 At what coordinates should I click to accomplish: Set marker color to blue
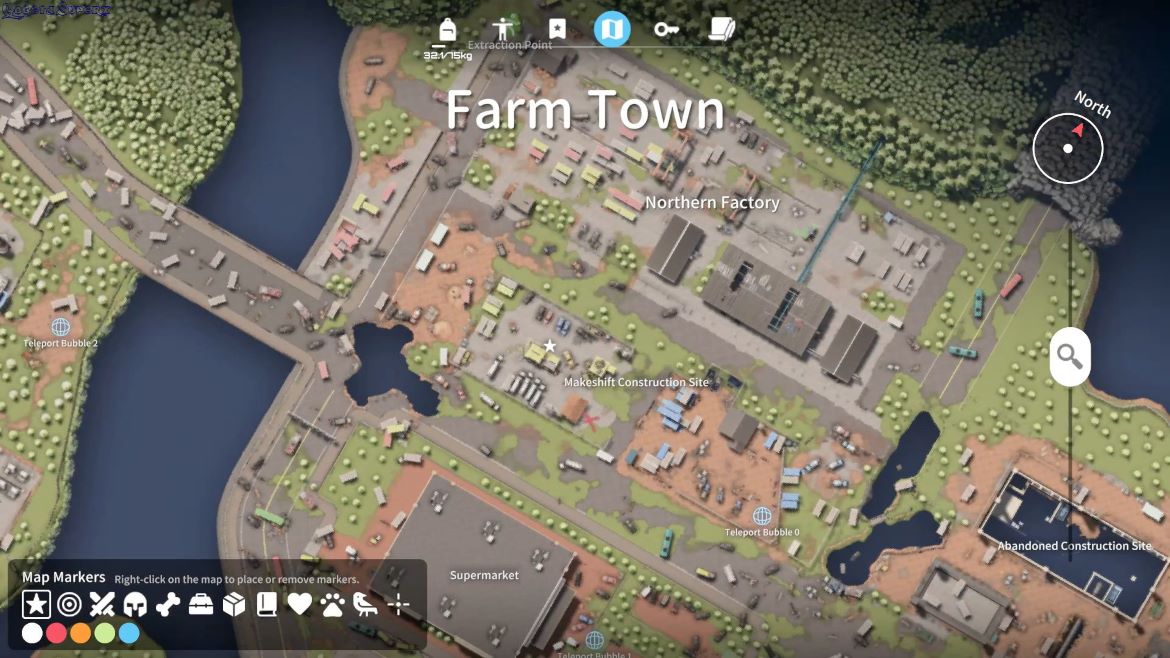(x=129, y=633)
